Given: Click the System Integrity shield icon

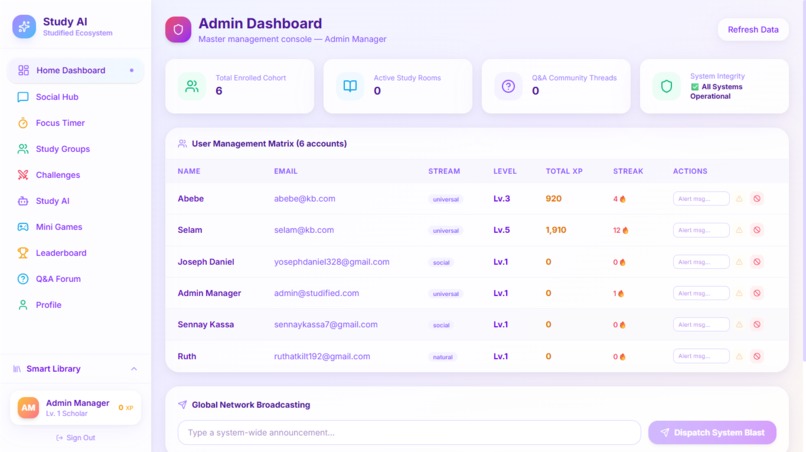Looking at the screenshot, I should [666, 86].
